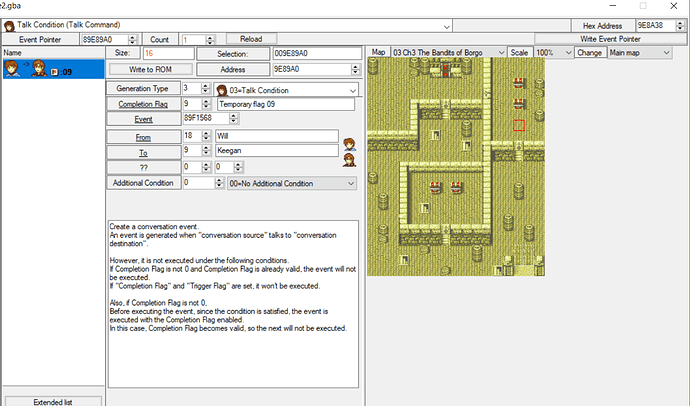690x406 pixels.
Task: Click the Reload button
Action: click(x=251, y=39)
